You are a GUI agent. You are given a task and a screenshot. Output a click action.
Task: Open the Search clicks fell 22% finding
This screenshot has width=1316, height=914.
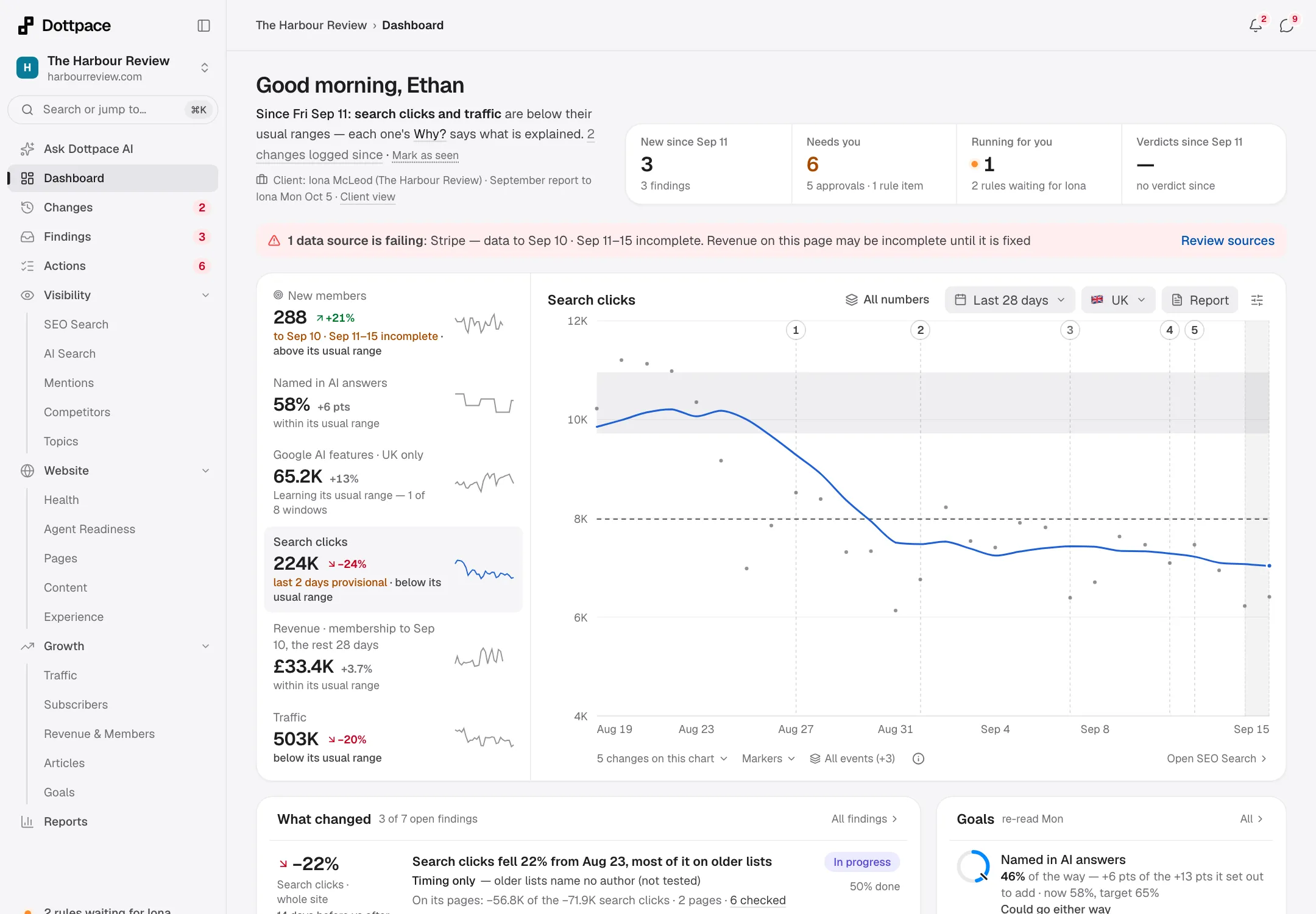[x=592, y=862]
